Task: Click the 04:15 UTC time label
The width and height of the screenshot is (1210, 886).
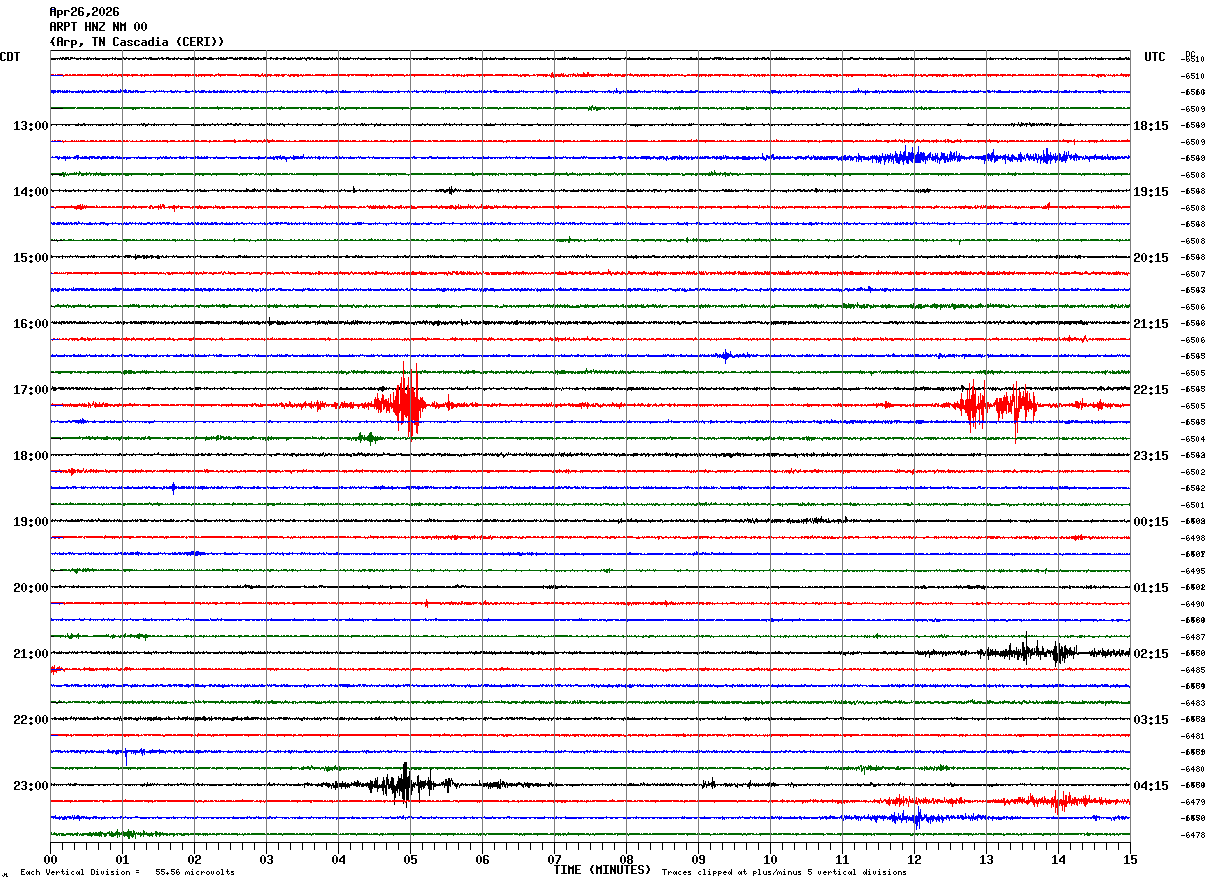Action: point(1151,786)
